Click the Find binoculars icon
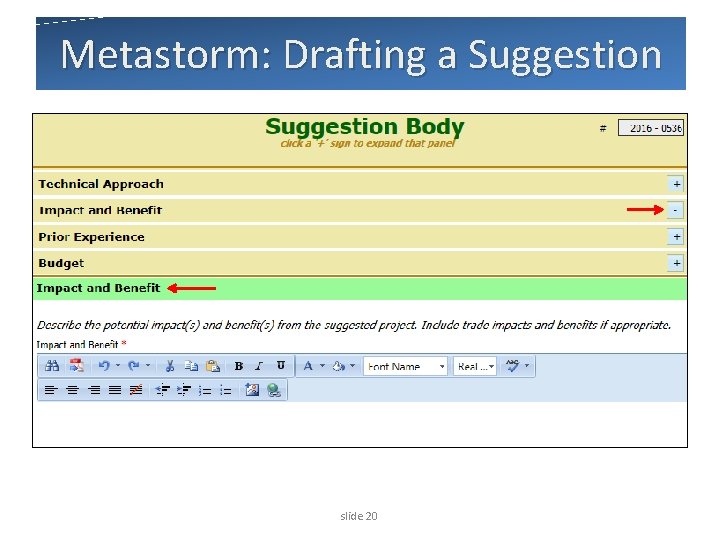The width and height of the screenshot is (720, 540). (x=52, y=366)
